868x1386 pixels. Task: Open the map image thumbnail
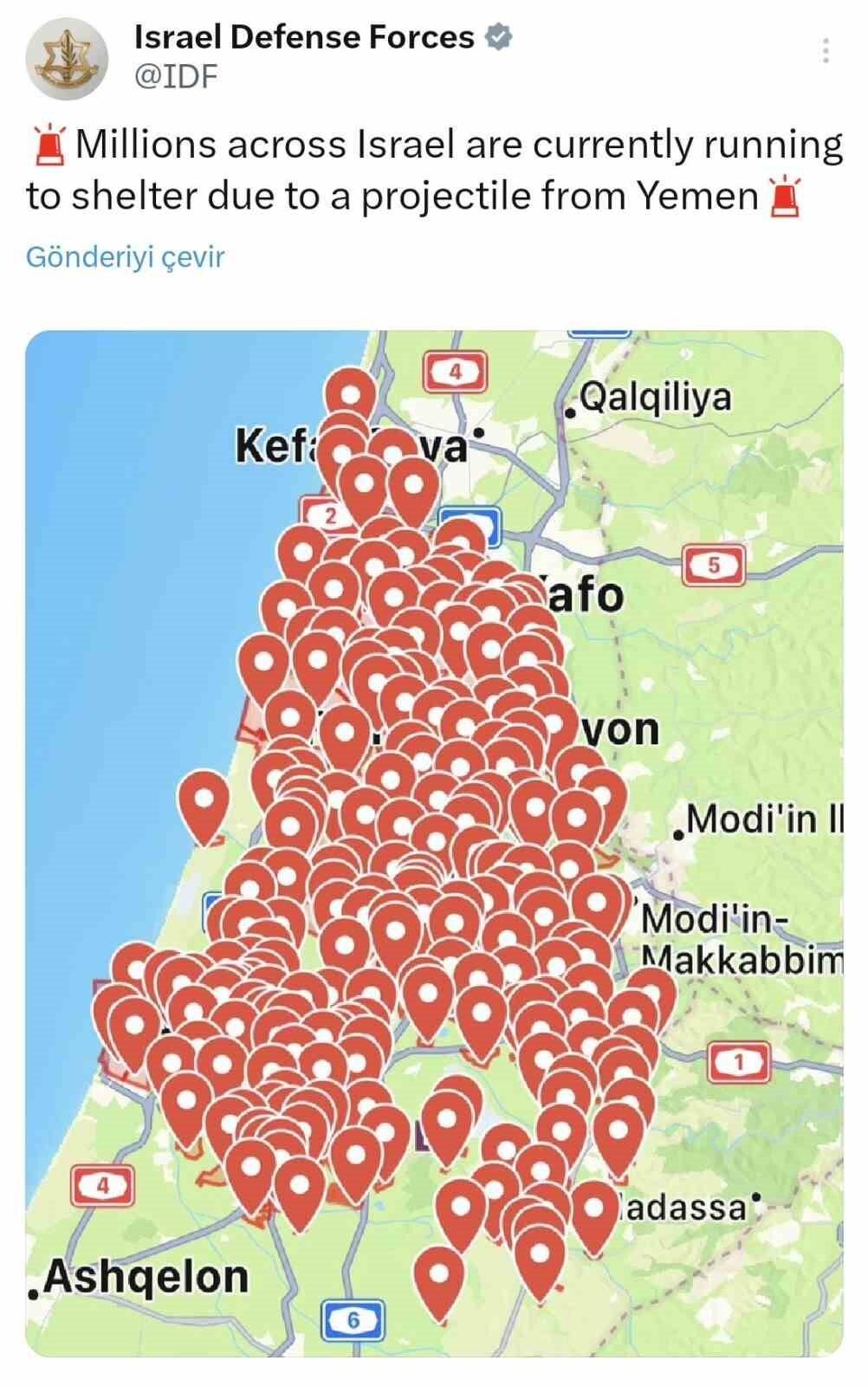point(434,844)
